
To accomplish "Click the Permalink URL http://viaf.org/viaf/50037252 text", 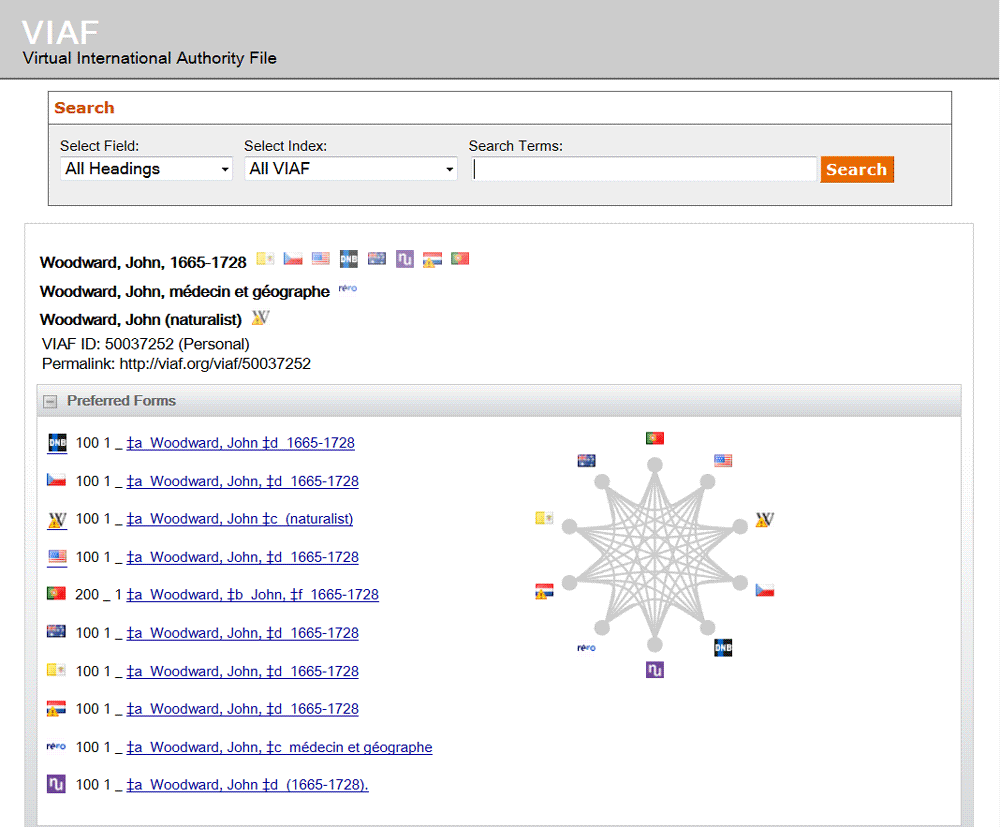I will pos(215,364).
